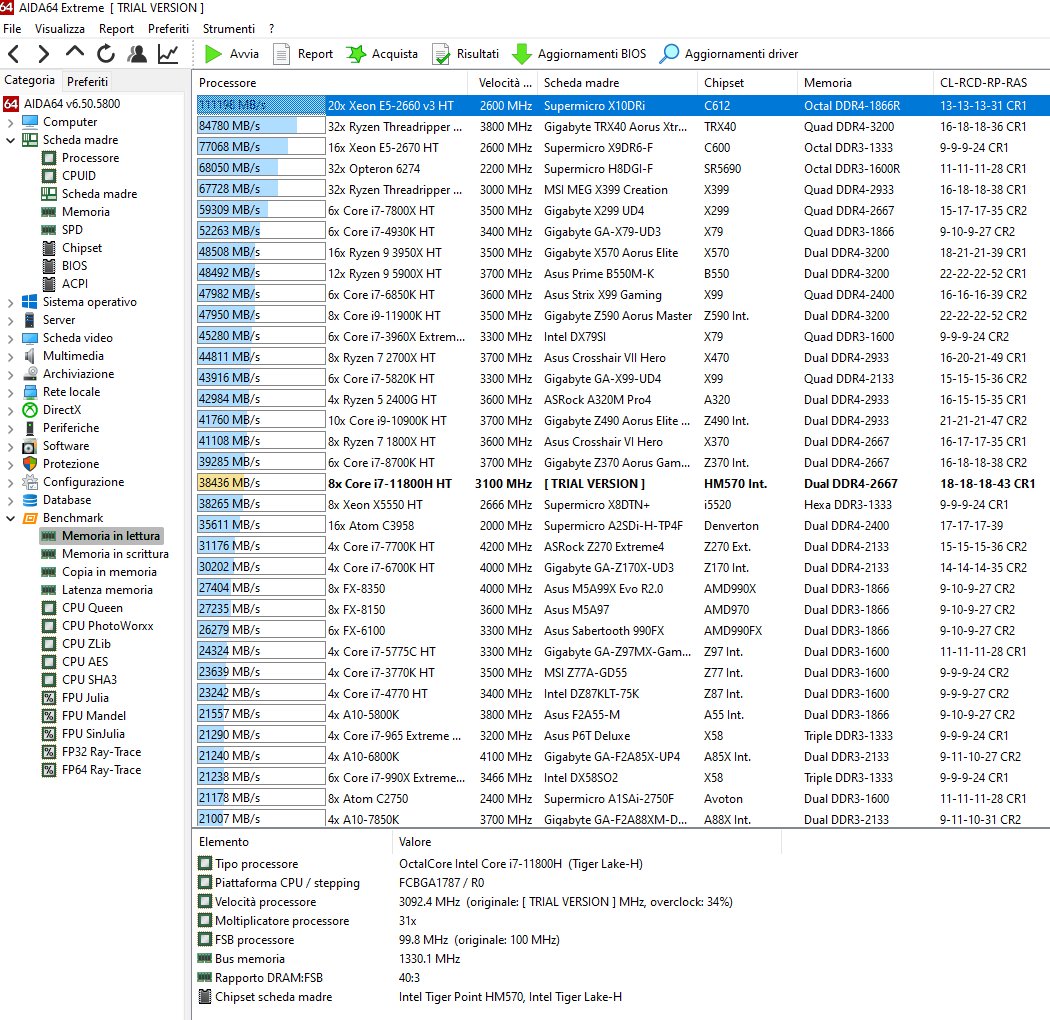
Task: Click the Elemento column header in details
Action: [292, 842]
